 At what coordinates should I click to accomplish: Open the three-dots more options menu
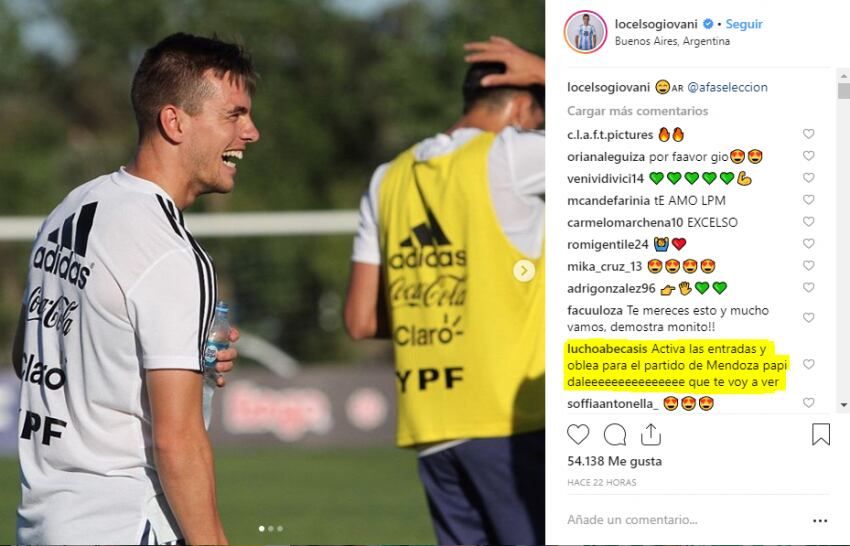[820, 521]
